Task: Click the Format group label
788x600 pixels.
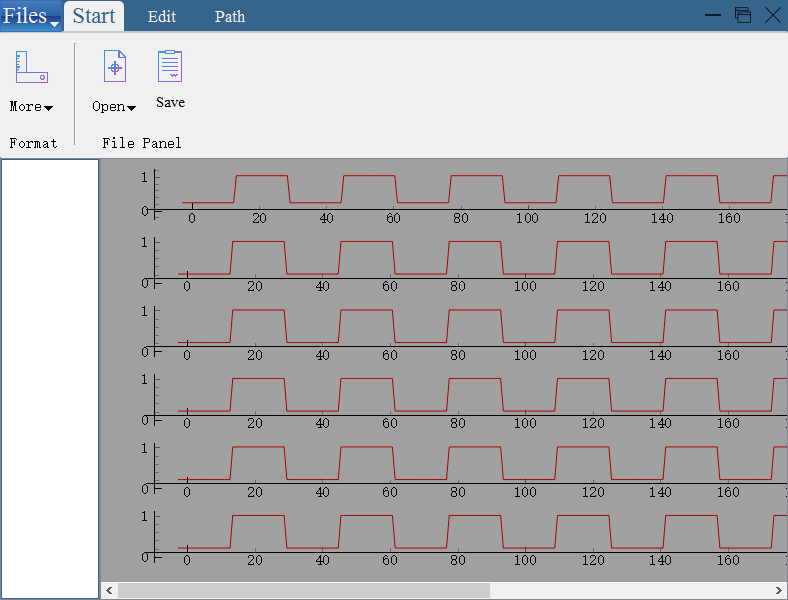Action: click(33, 143)
